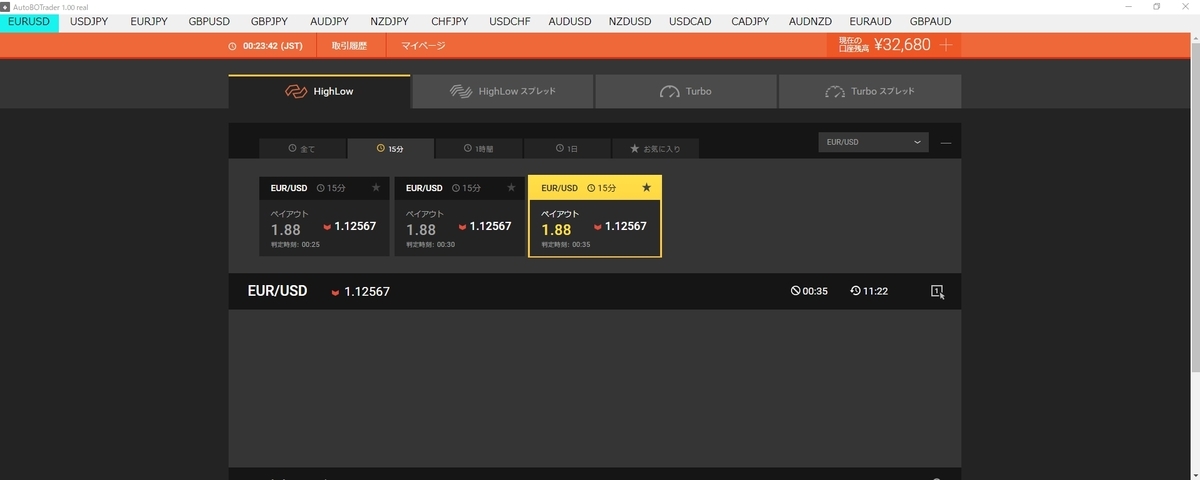1200x480 pixels.
Task: Favorite the 00:30 option with star
Action: click(x=511, y=187)
